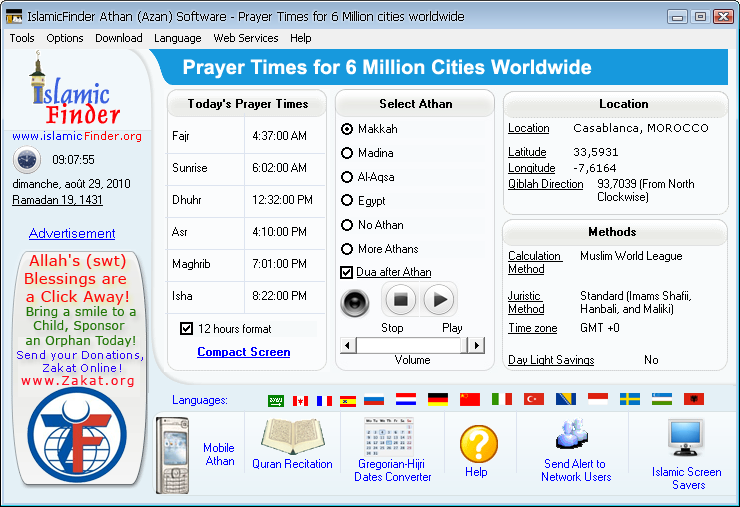Click the clock icon beside the time
The image size is (740, 507).
[27, 160]
